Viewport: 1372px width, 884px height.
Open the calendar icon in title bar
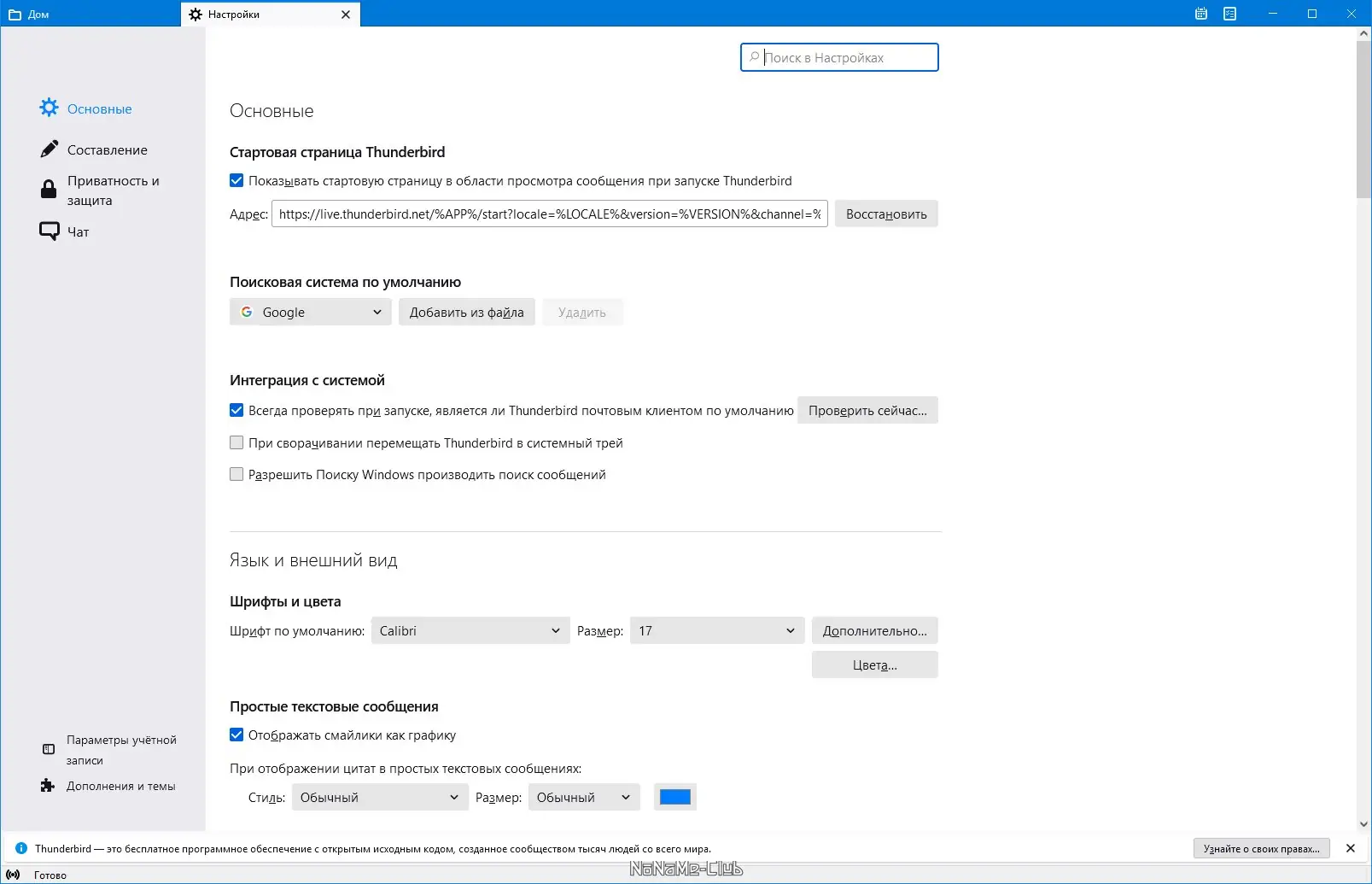coord(1201,14)
